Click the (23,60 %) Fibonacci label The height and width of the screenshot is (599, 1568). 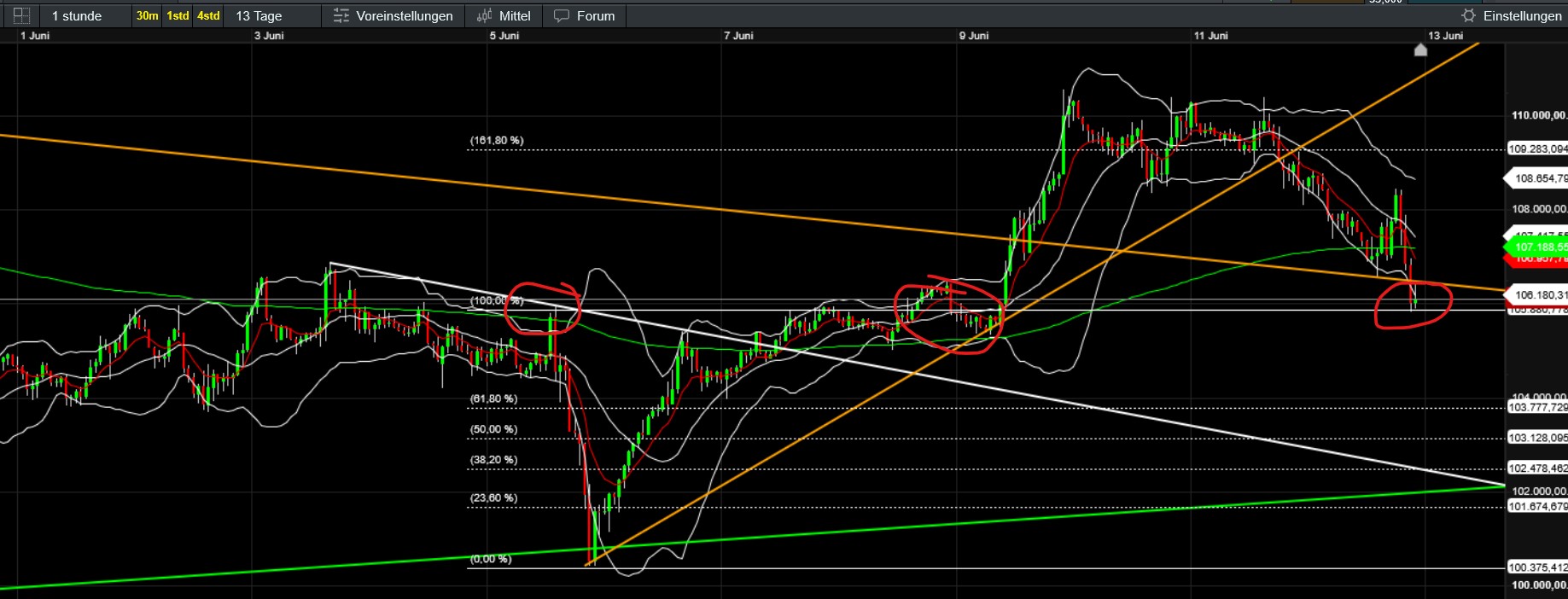click(493, 497)
